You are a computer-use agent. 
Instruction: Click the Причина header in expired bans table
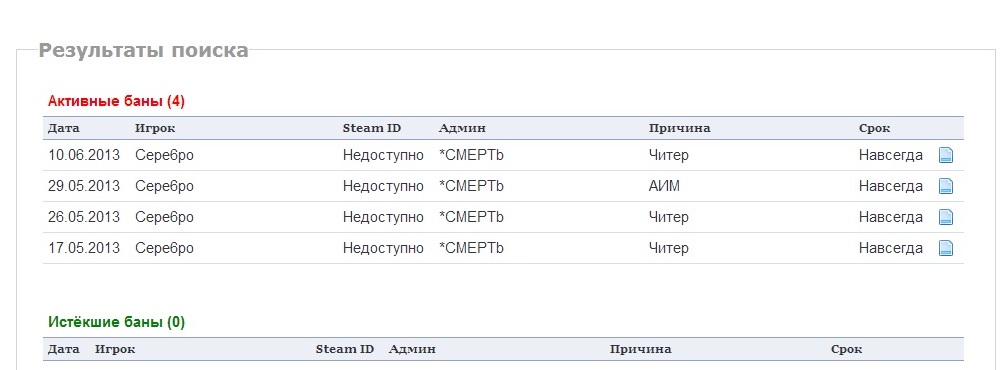coord(640,349)
